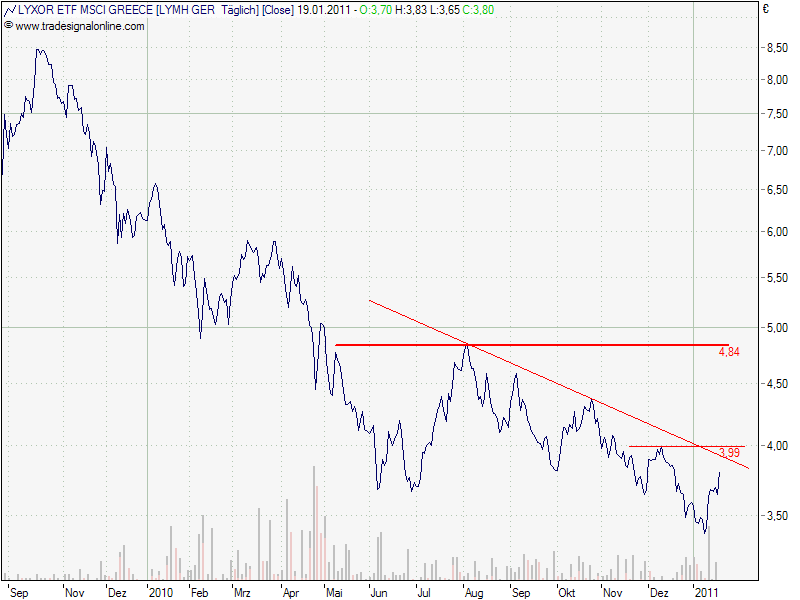
Task: Click the 7,50 price axis label
Action: 778,114
